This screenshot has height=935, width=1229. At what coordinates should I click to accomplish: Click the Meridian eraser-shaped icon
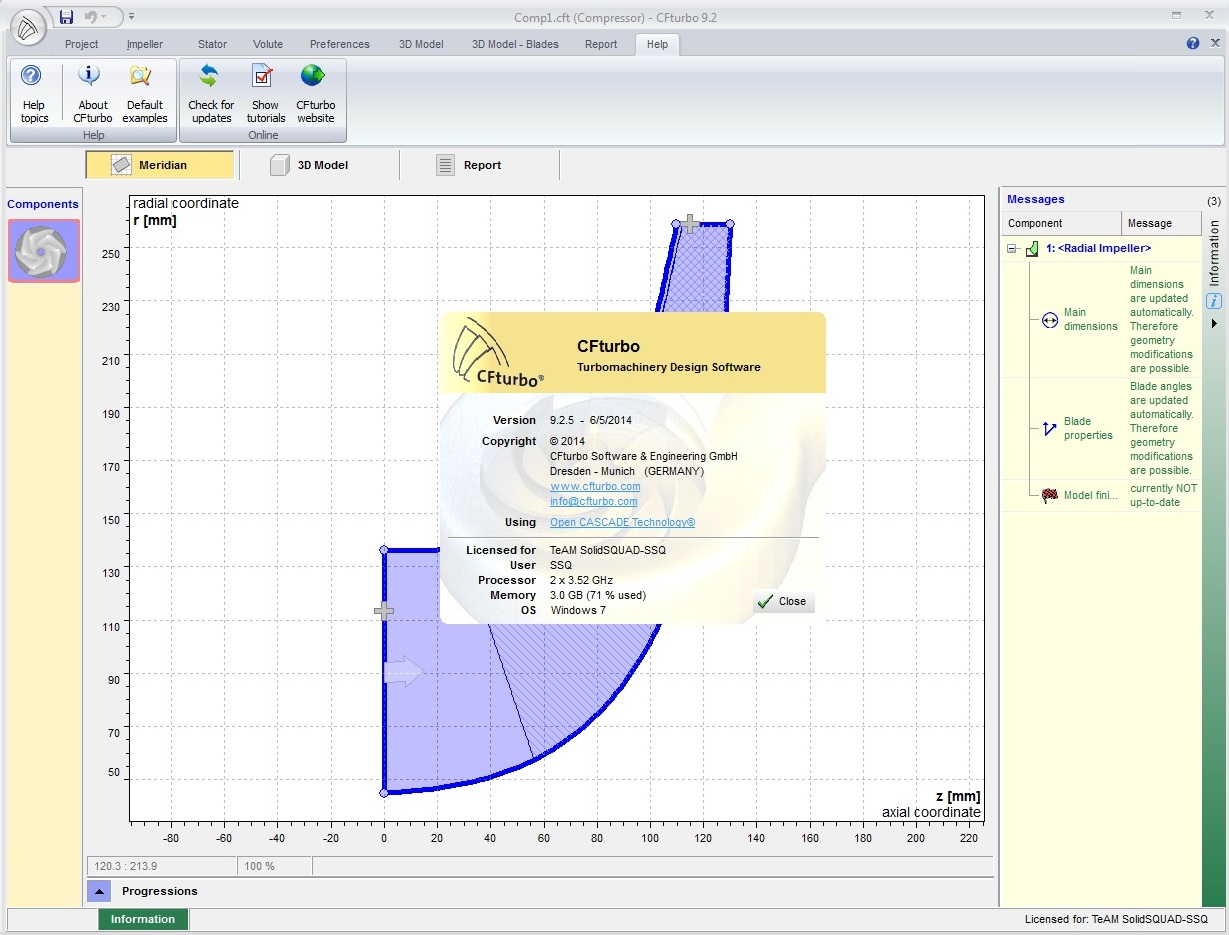point(121,165)
